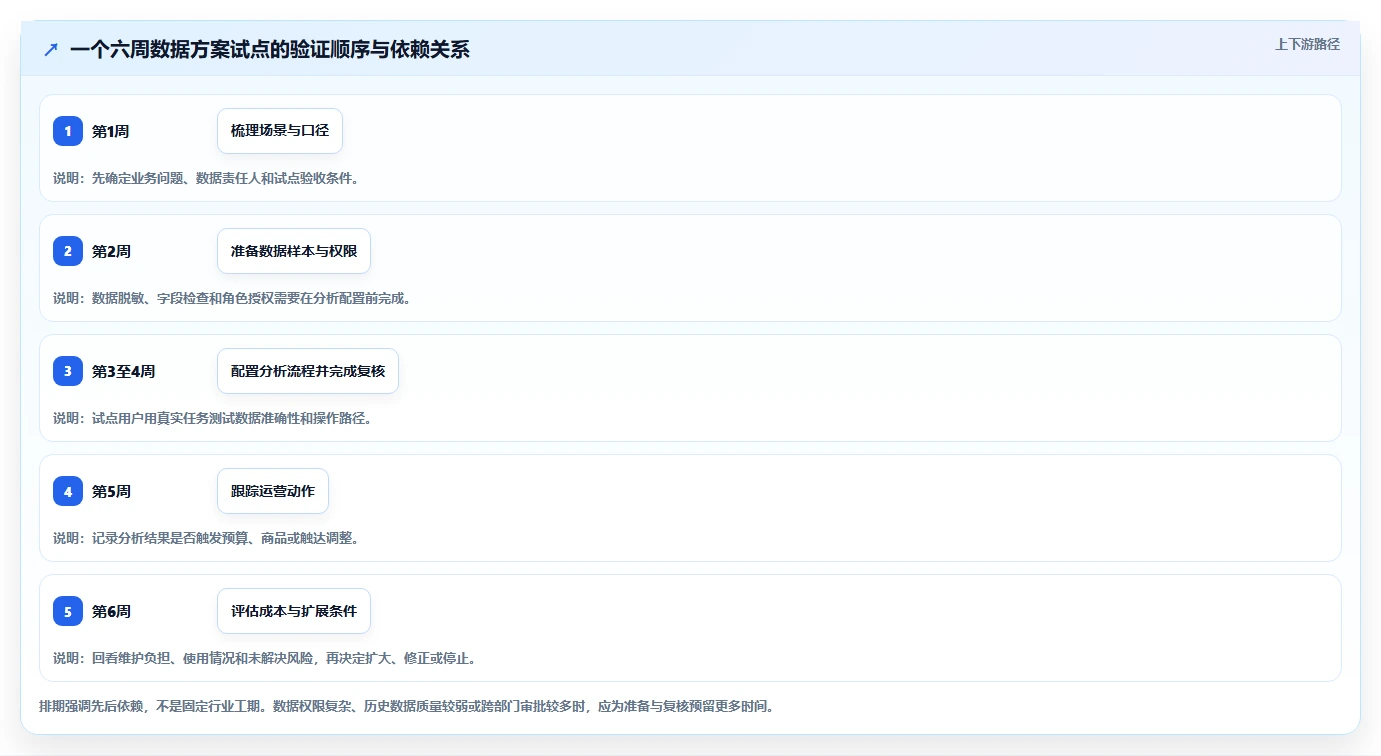Select step number 4 badge
1381x756 pixels.
click(68, 491)
